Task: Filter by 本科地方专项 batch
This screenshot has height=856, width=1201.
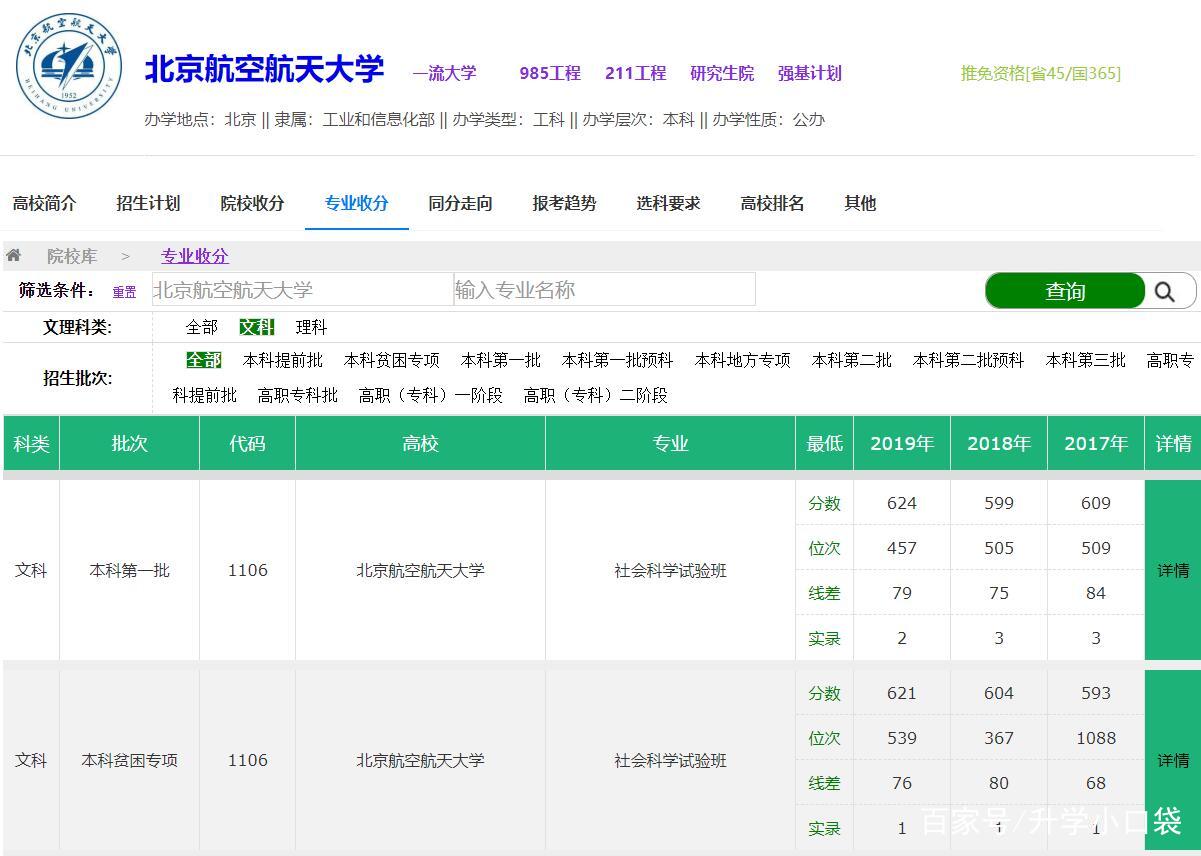Action: pyautogui.click(x=743, y=360)
